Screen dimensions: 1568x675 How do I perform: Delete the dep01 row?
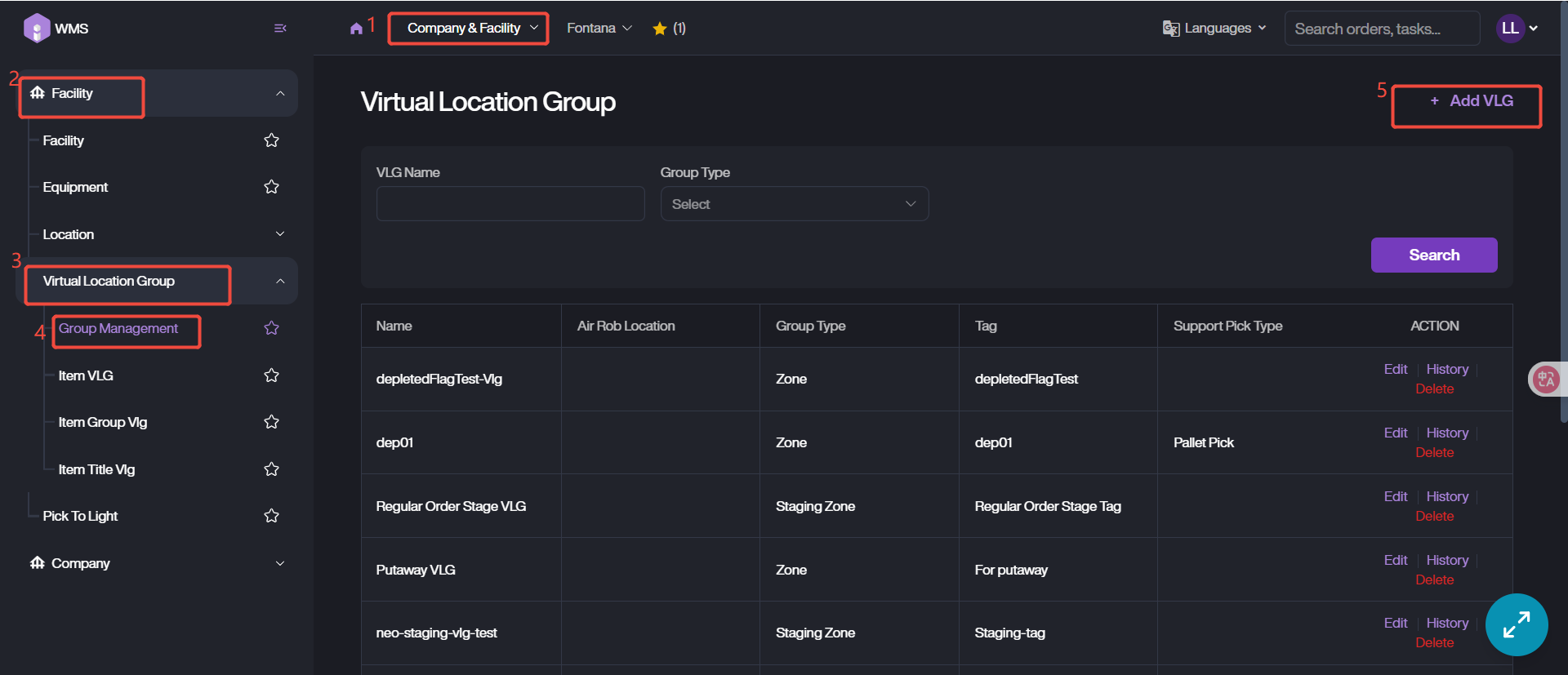1435,452
